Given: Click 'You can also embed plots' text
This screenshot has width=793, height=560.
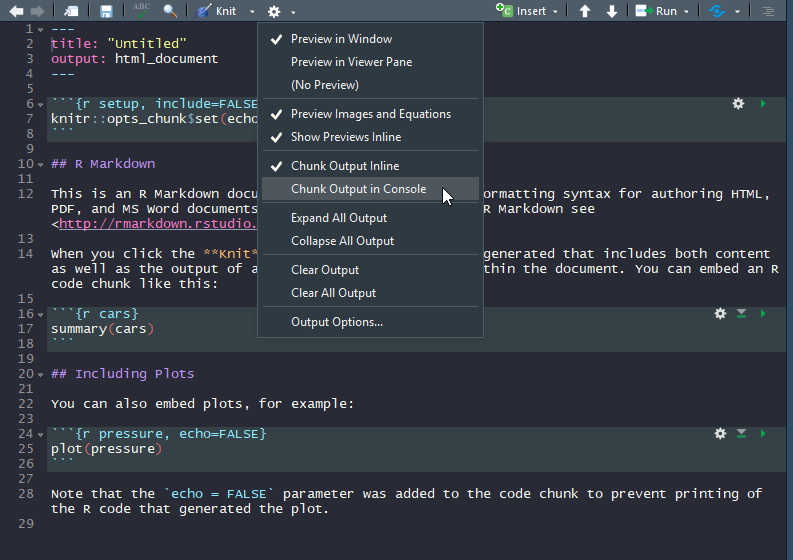Looking at the screenshot, I should [x=202, y=404].
